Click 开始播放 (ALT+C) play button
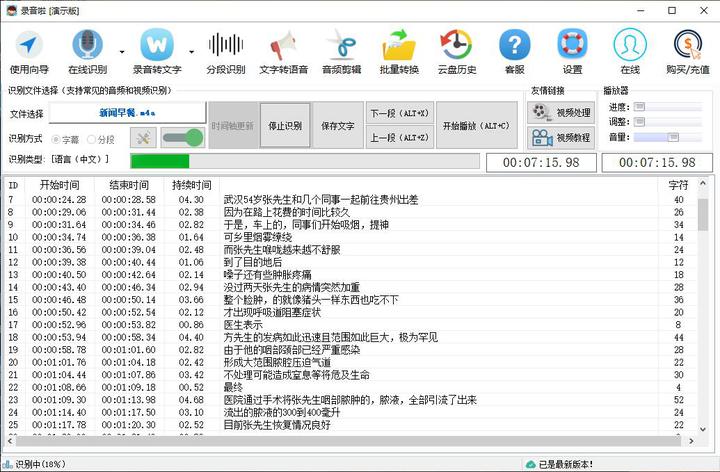Viewport: 720px width, 472px height. click(x=476, y=125)
